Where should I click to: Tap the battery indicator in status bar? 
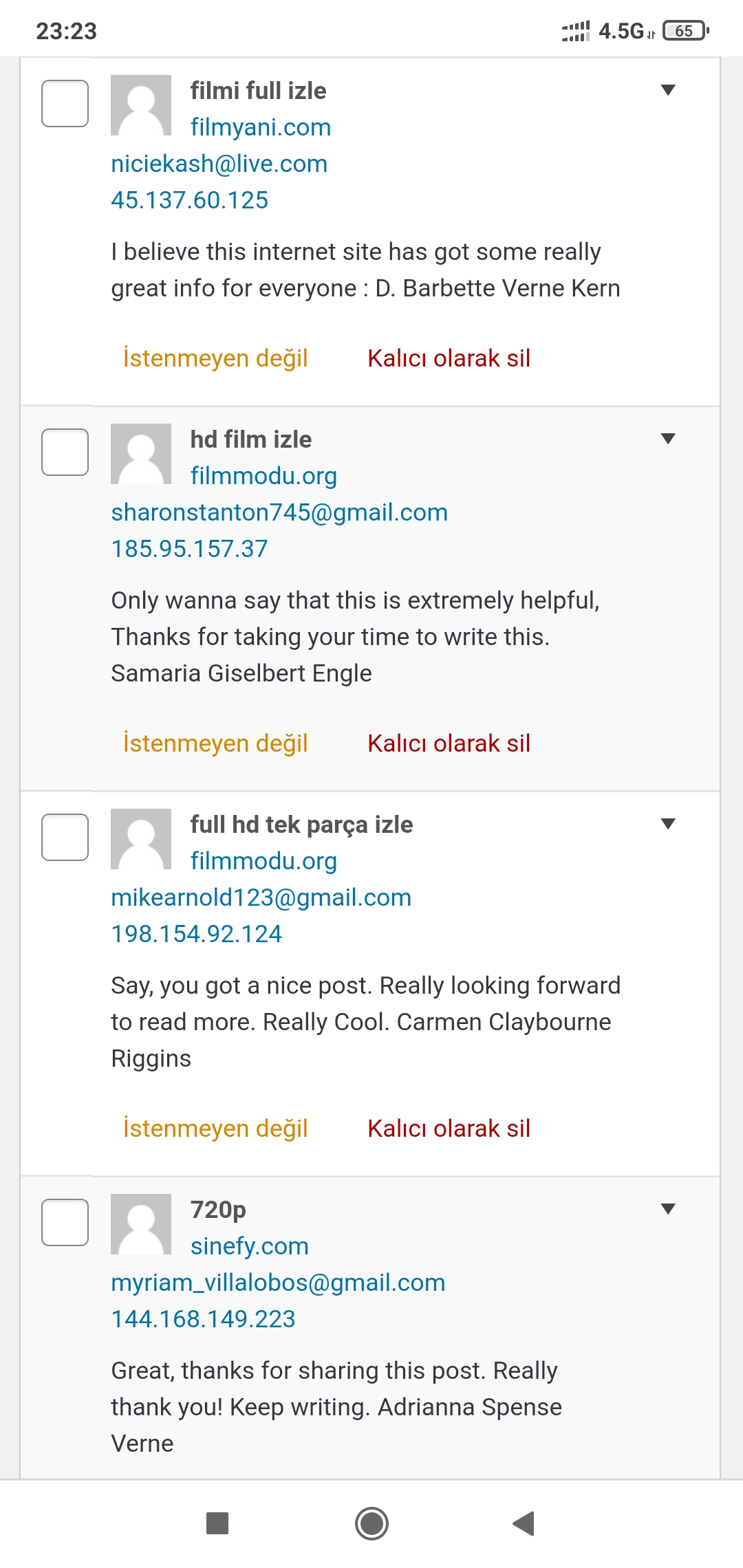pos(685,31)
